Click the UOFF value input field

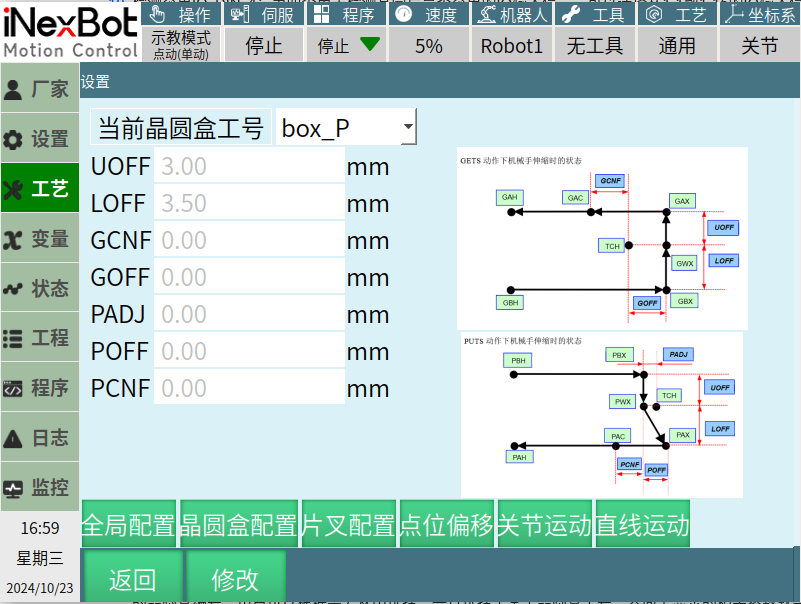coord(248,166)
